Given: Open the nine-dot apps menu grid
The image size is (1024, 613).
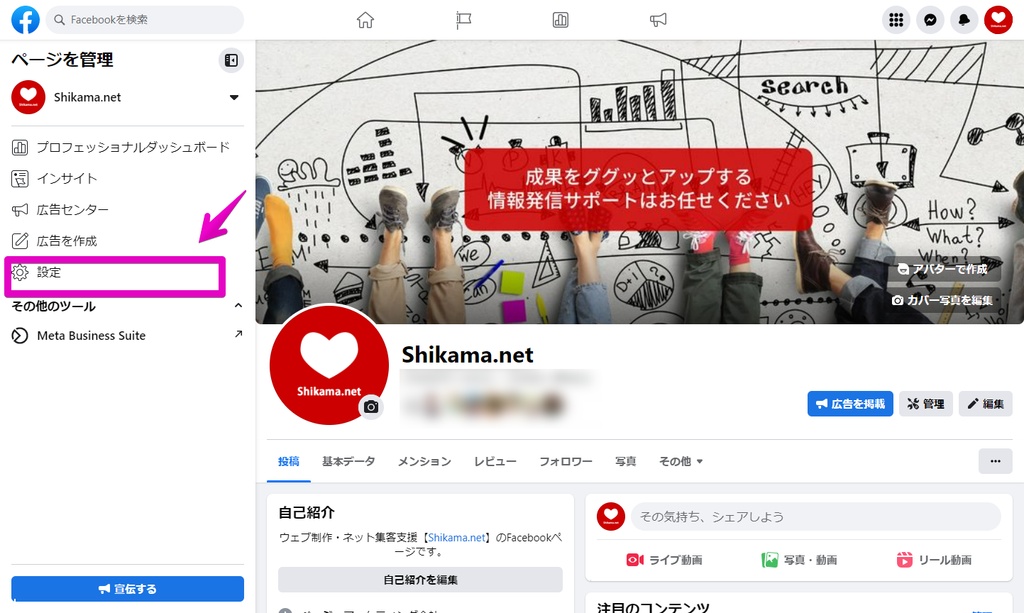Looking at the screenshot, I should [x=896, y=20].
